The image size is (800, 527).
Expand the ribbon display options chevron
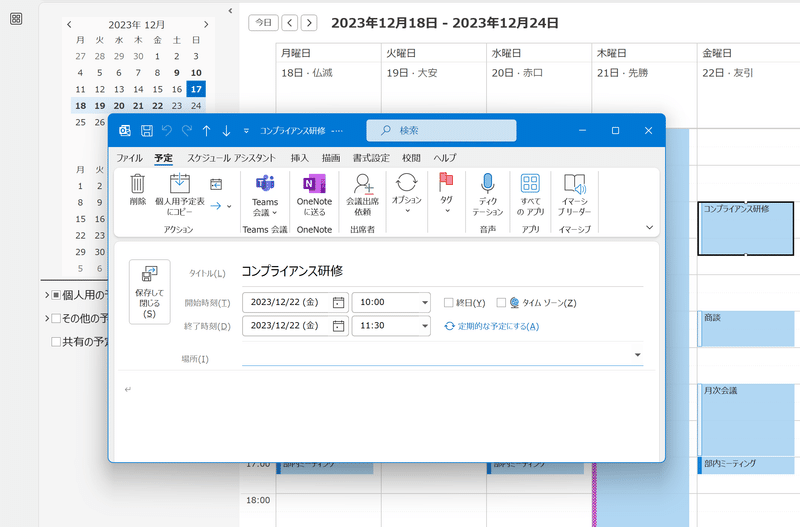coord(649,228)
